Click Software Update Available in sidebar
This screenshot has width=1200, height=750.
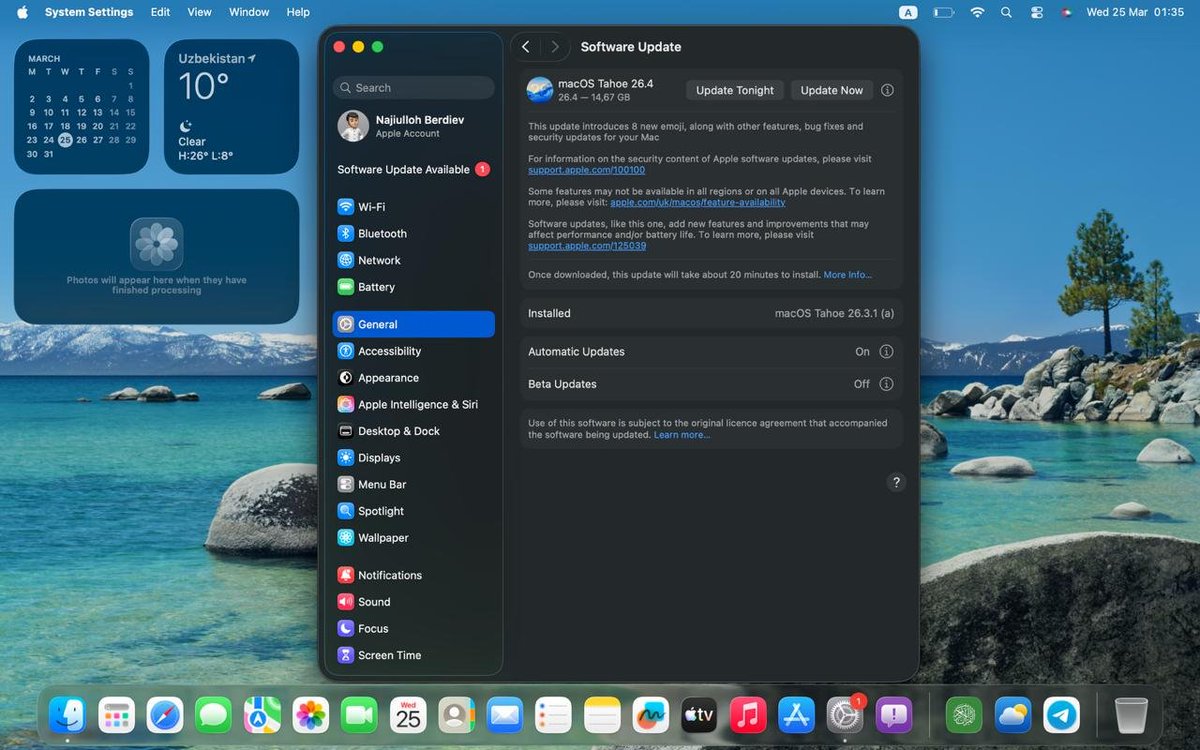pos(413,170)
